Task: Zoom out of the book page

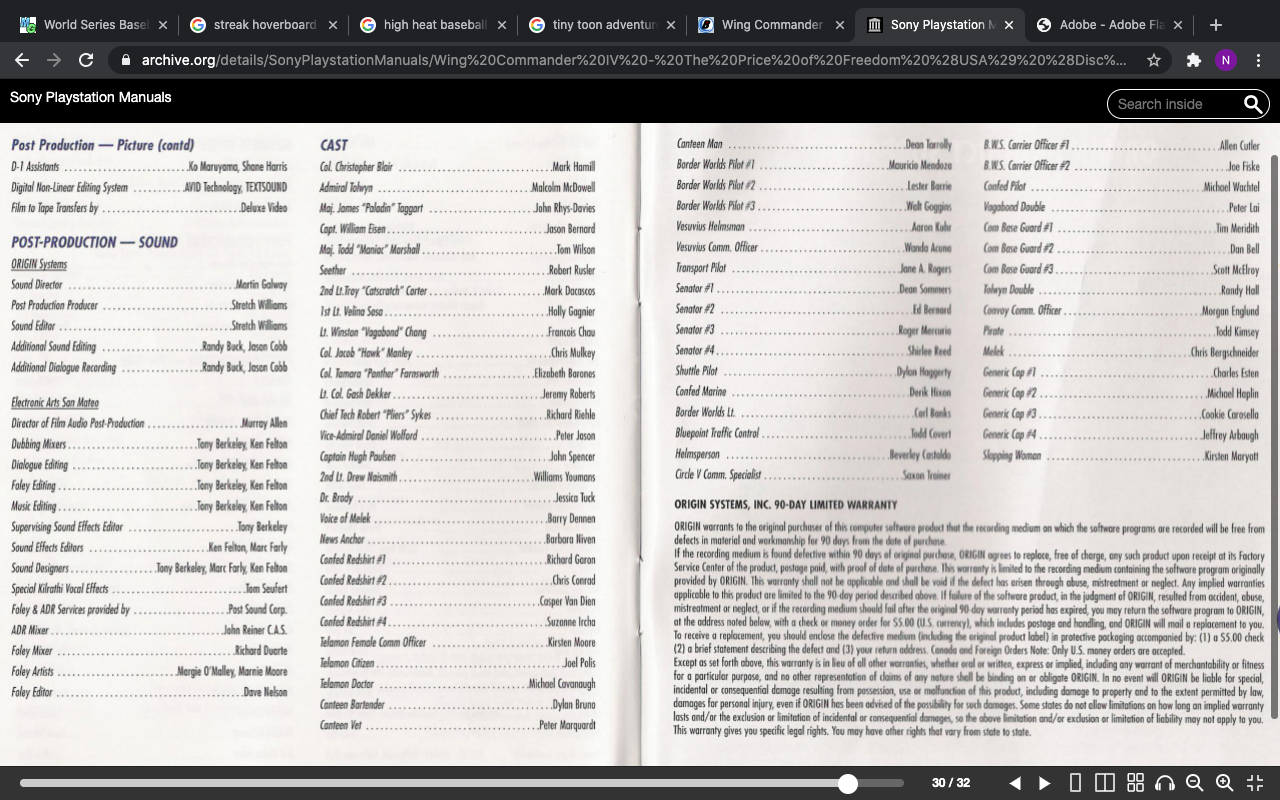Action: coord(1194,783)
